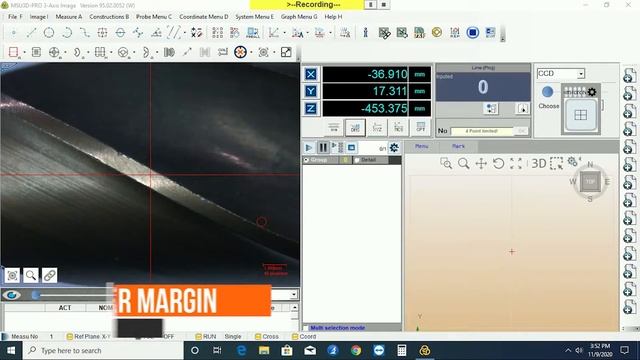The width and height of the screenshot is (640, 360).
Task: Click the fit-to-screen icon in graphics view
Action: click(516, 164)
